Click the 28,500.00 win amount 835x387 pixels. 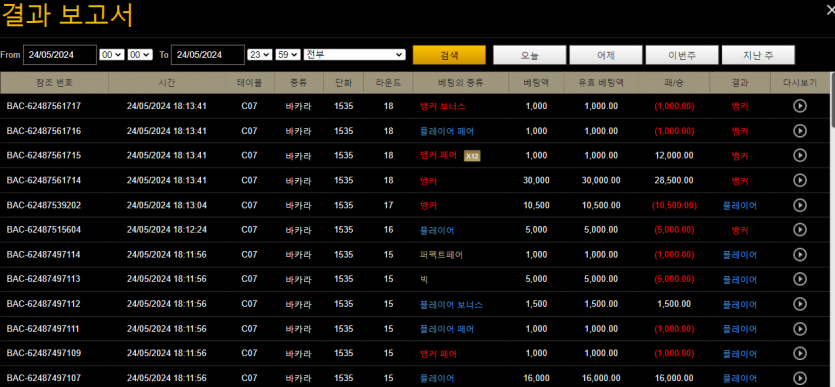(x=674, y=180)
